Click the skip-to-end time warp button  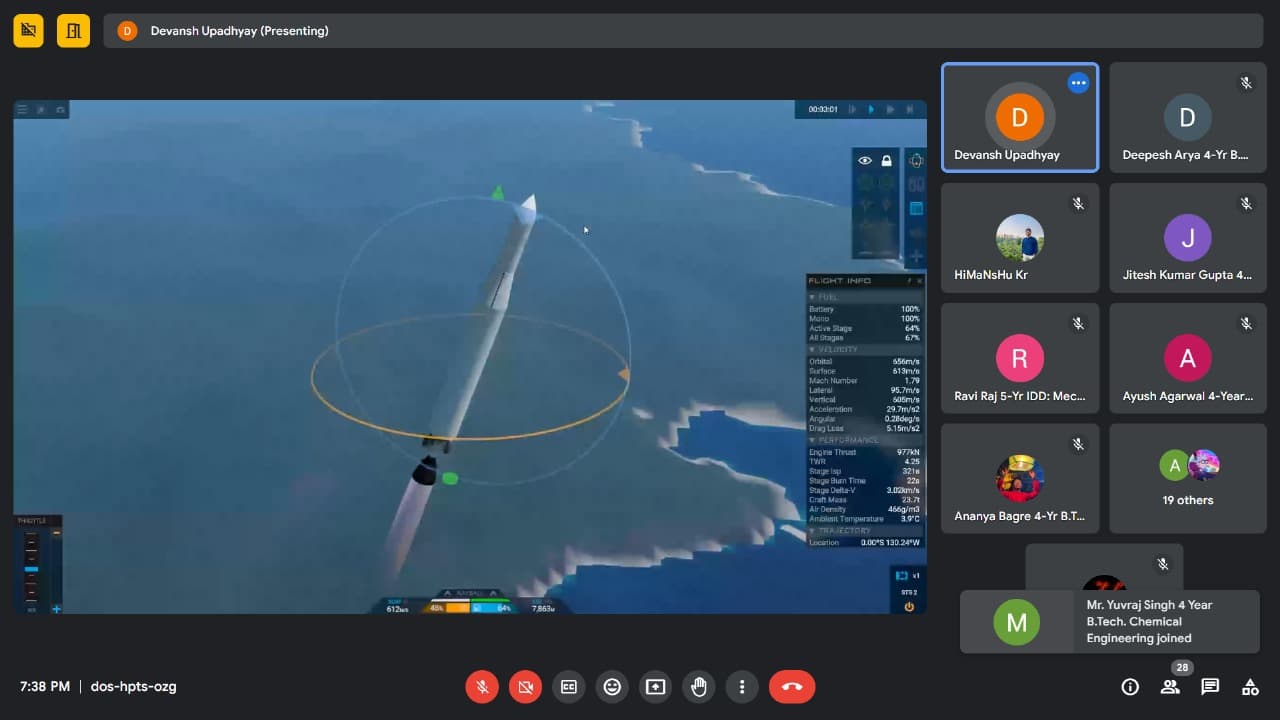click(x=909, y=109)
